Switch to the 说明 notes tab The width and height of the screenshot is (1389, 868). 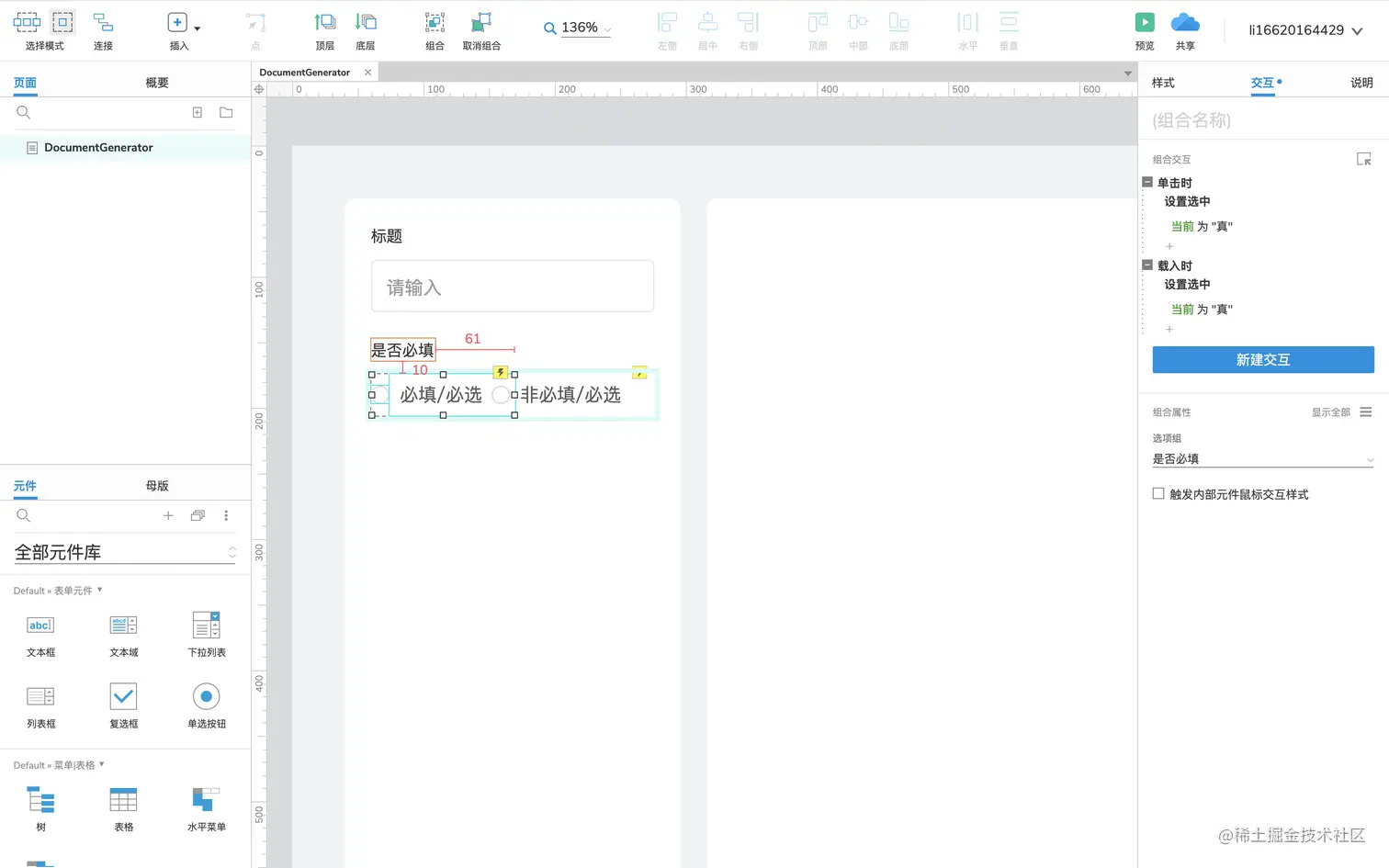1361,83
